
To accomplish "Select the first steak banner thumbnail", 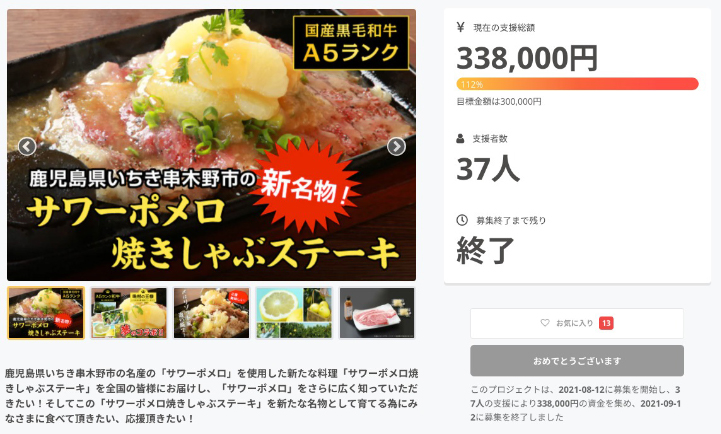I will tap(46, 313).
